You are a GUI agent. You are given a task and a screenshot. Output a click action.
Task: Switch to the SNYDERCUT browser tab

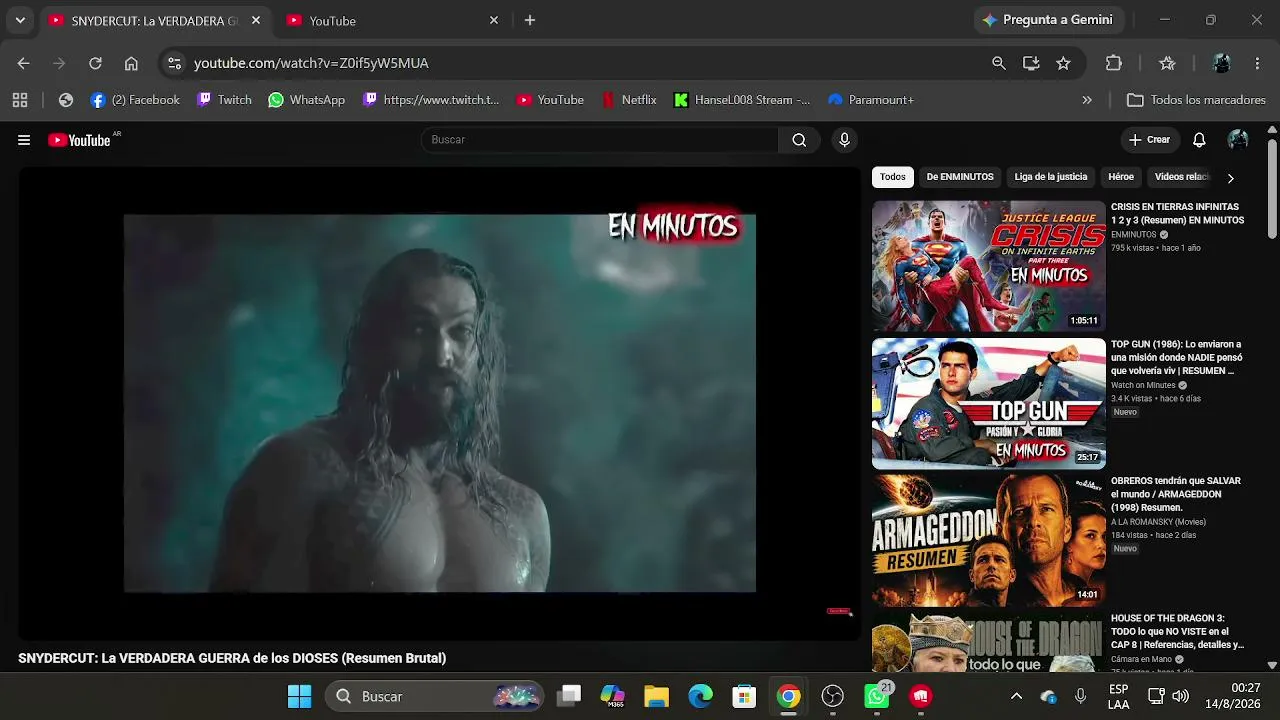coord(155,20)
